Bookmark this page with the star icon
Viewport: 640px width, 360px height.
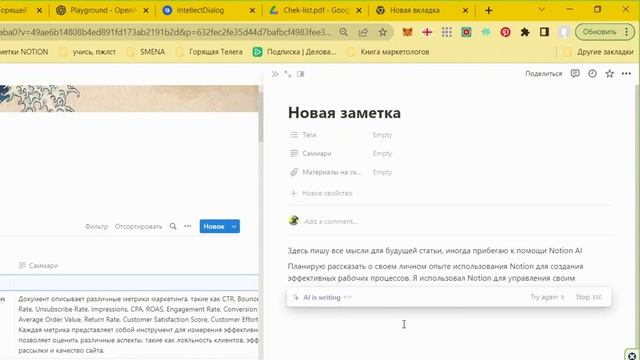[383, 32]
